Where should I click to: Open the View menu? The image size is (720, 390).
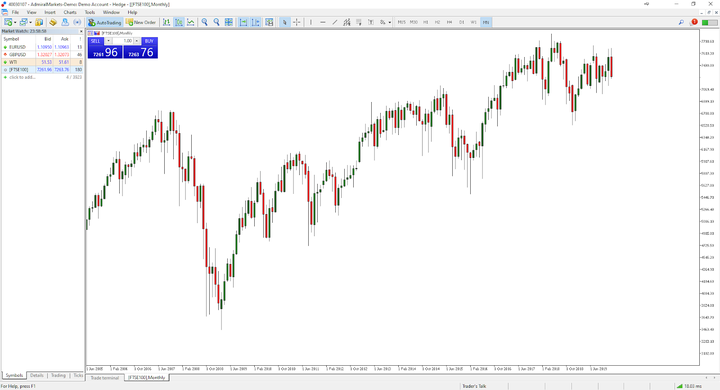tap(32, 12)
